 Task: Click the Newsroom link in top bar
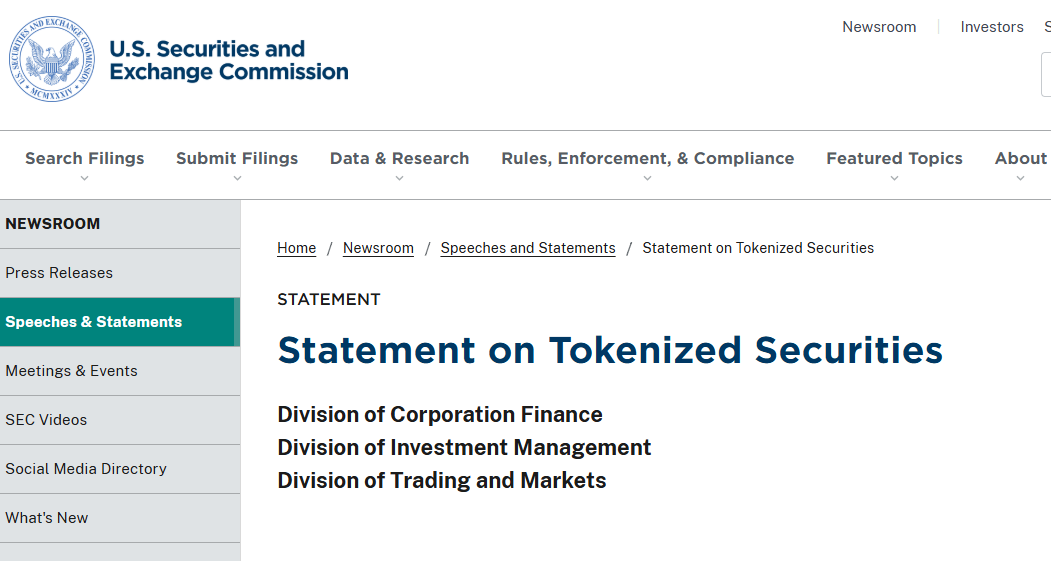(879, 27)
